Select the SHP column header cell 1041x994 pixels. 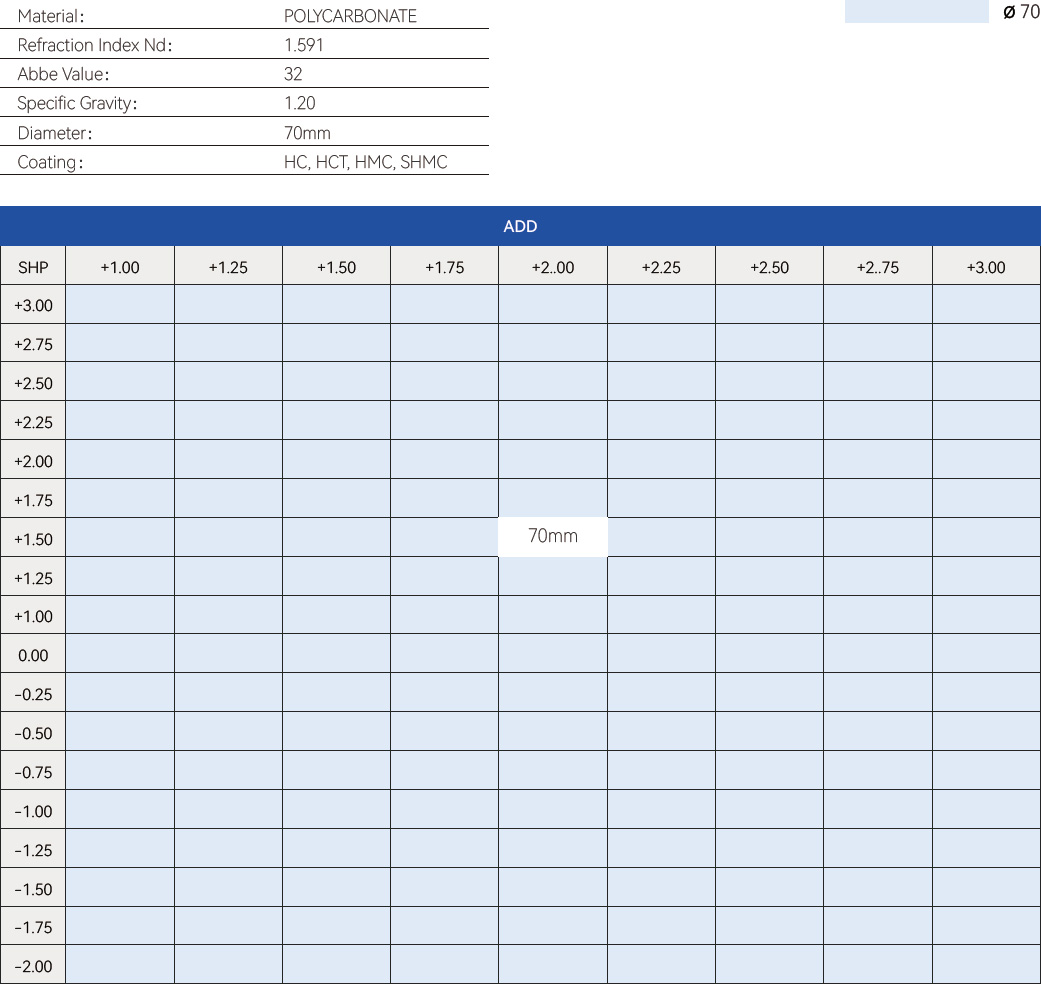coord(33,267)
